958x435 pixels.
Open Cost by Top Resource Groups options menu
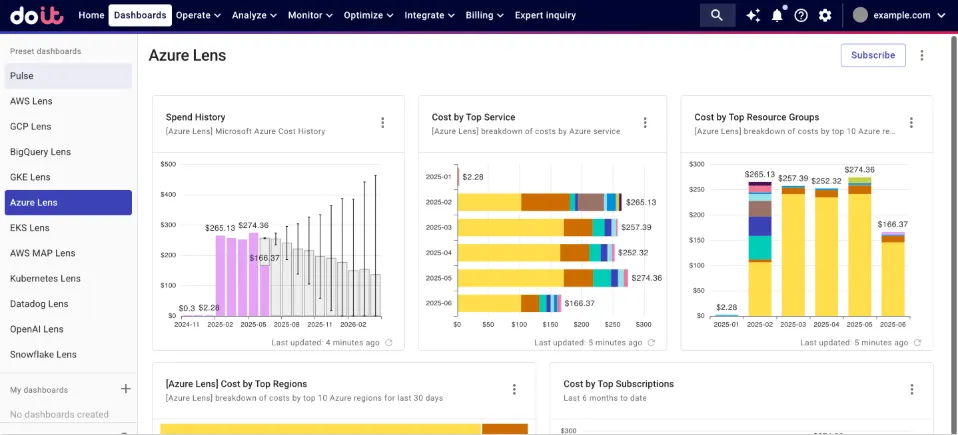click(x=911, y=123)
